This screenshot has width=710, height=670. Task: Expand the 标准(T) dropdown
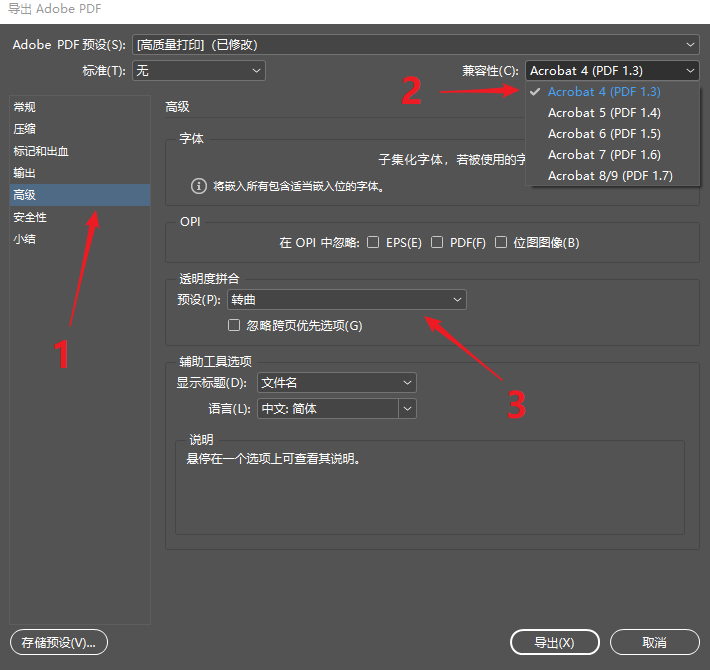tap(199, 70)
